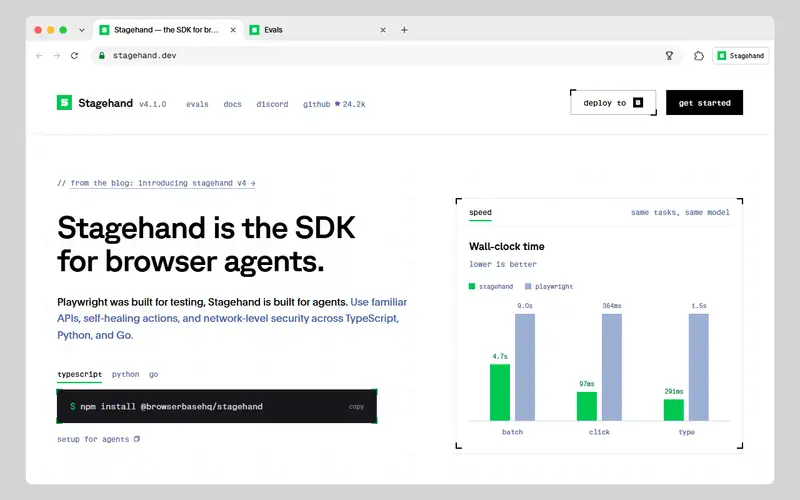Click the Stagehand green logo icon

tap(64, 103)
